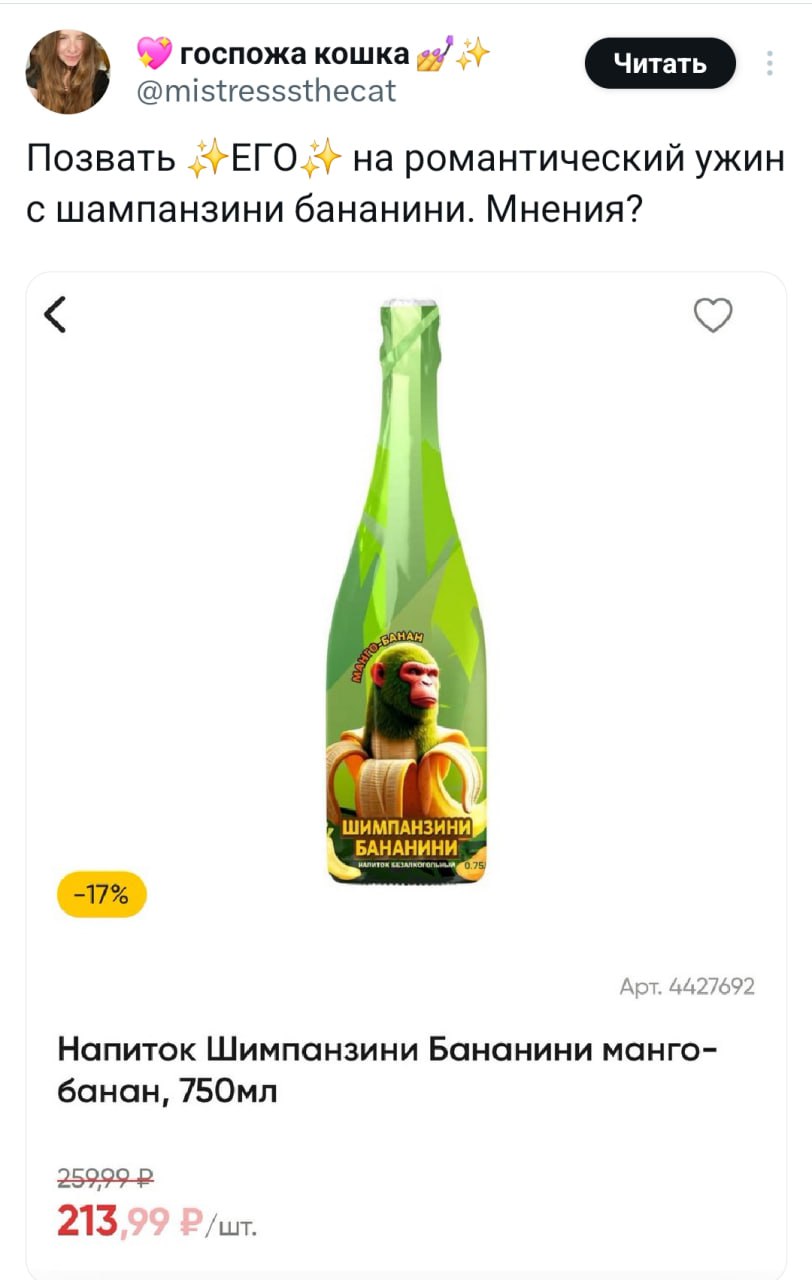The width and height of the screenshot is (812, 1280).
Task: Click the pink heart emoji in the name
Action: point(154,54)
